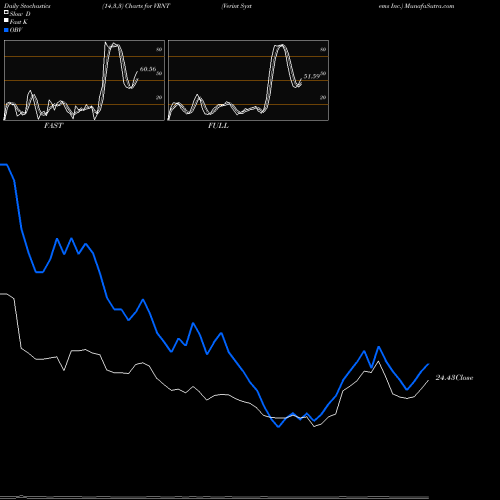This screenshot has width=500, height=500.
Task: Click the Fast K legend color square
Action: 6,21
